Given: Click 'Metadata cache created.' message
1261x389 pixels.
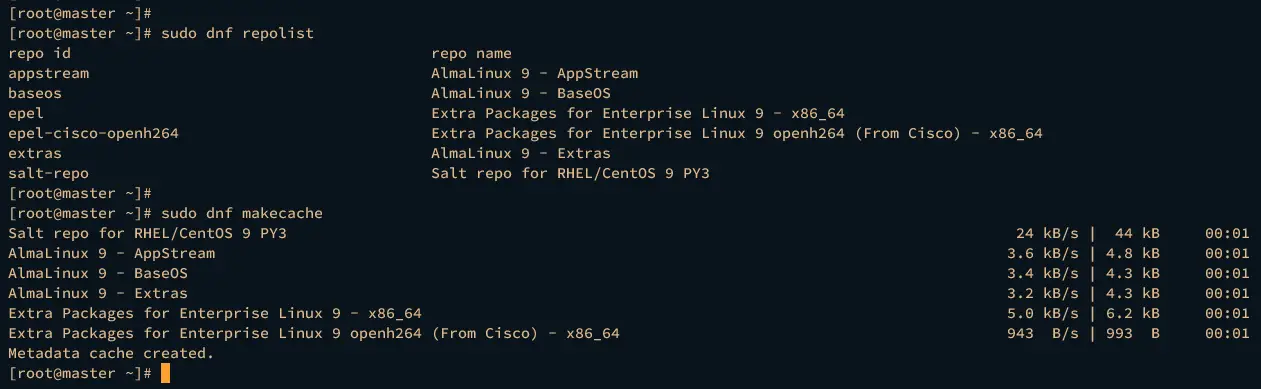Looking at the screenshot, I should [x=111, y=353].
